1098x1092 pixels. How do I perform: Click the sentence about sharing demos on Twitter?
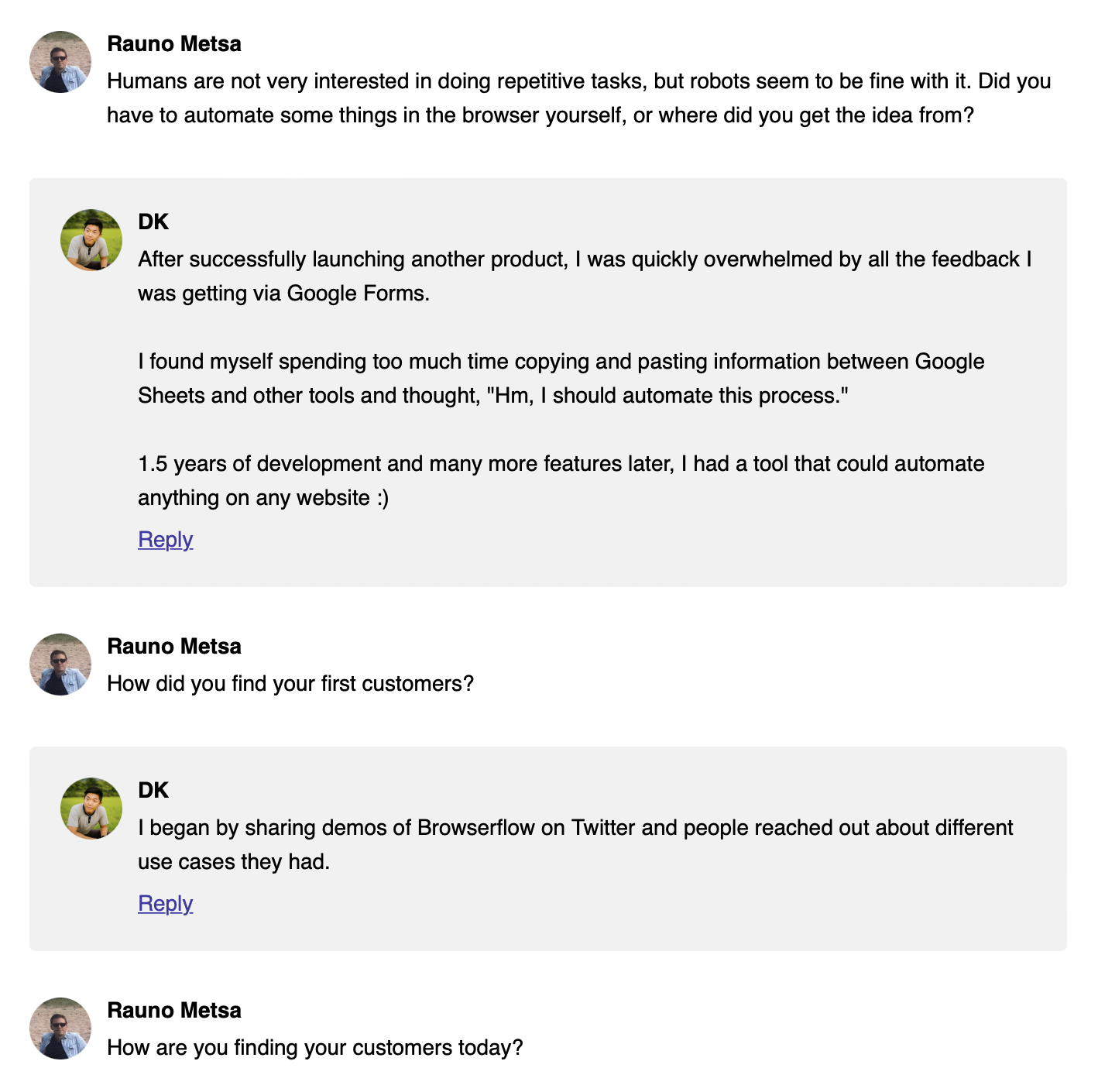(575, 845)
